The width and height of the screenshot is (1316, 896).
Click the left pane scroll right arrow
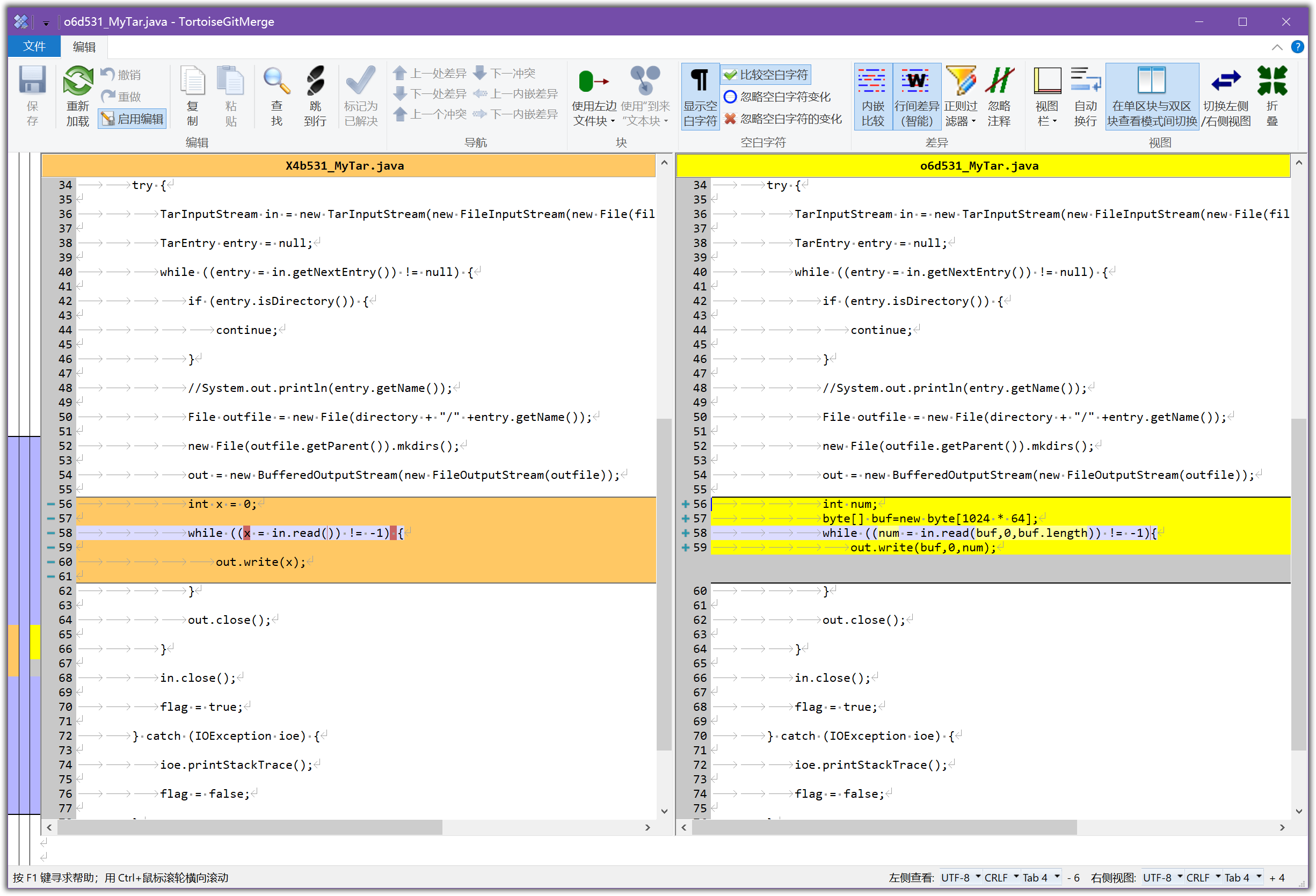click(648, 827)
